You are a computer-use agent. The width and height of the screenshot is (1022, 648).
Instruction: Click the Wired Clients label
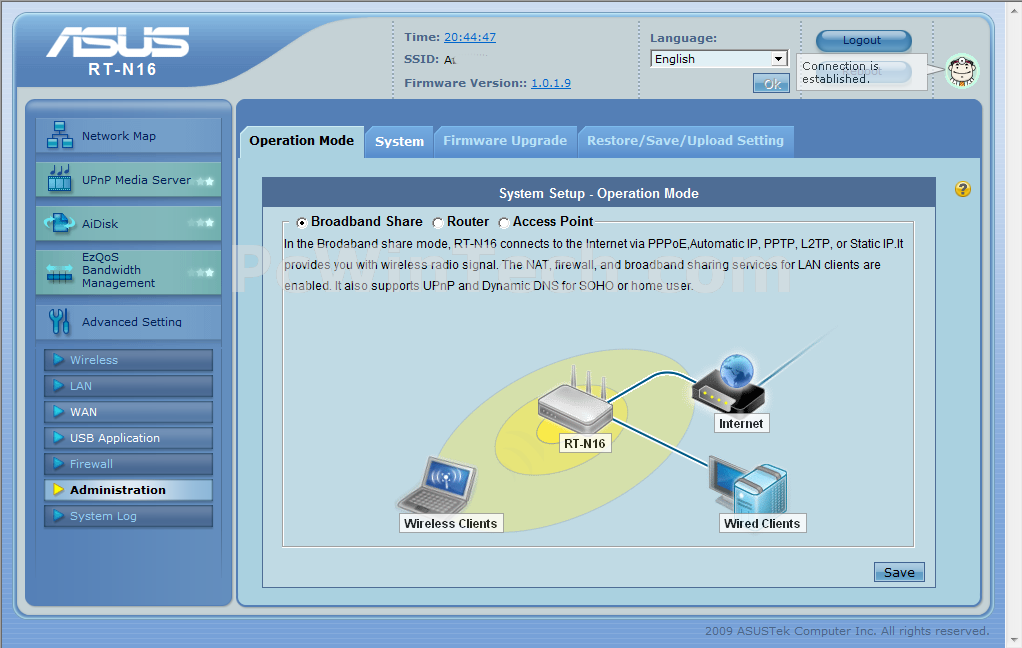pyautogui.click(x=762, y=523)
